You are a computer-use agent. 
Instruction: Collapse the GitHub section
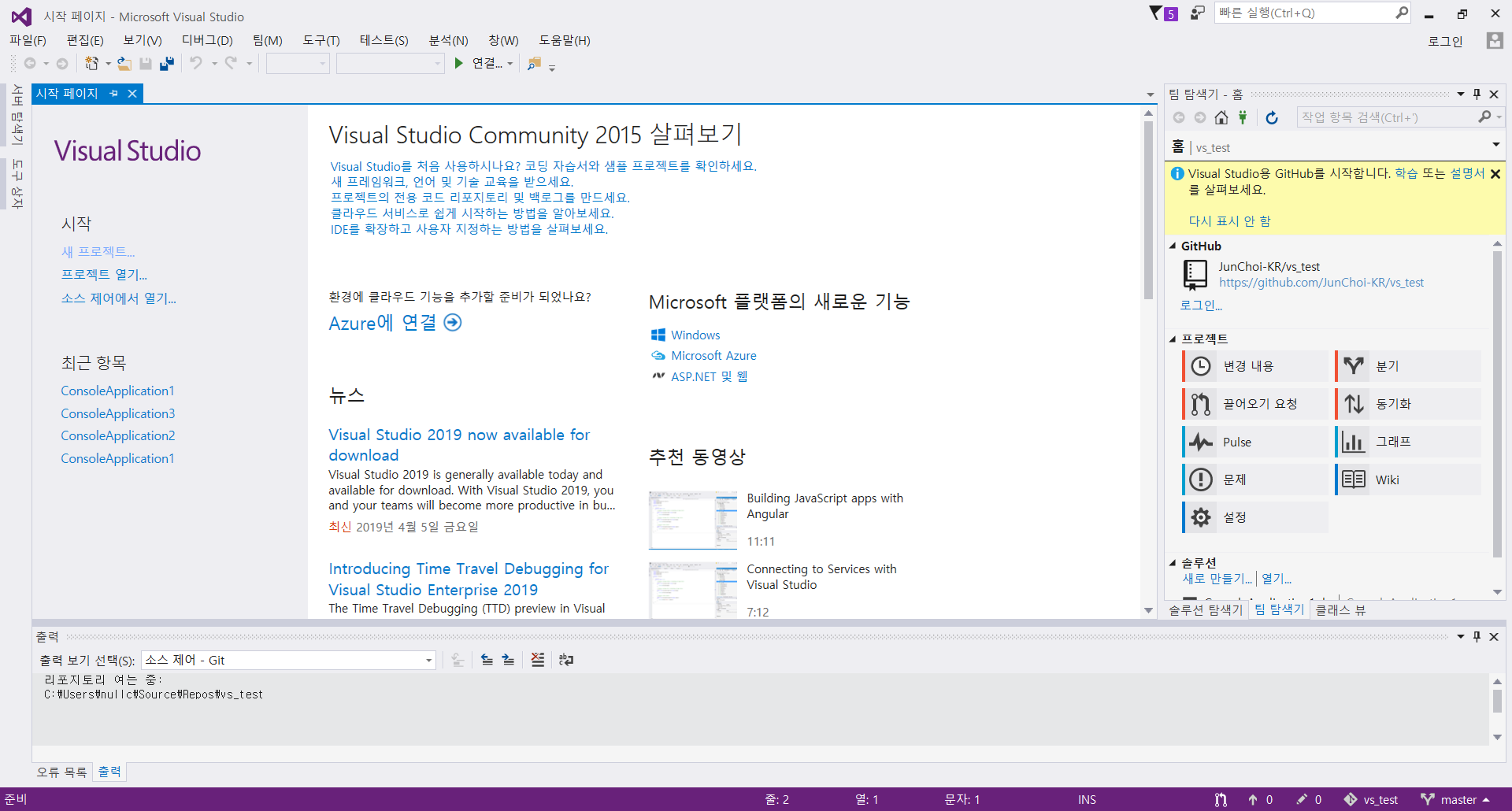(1173, 246)
